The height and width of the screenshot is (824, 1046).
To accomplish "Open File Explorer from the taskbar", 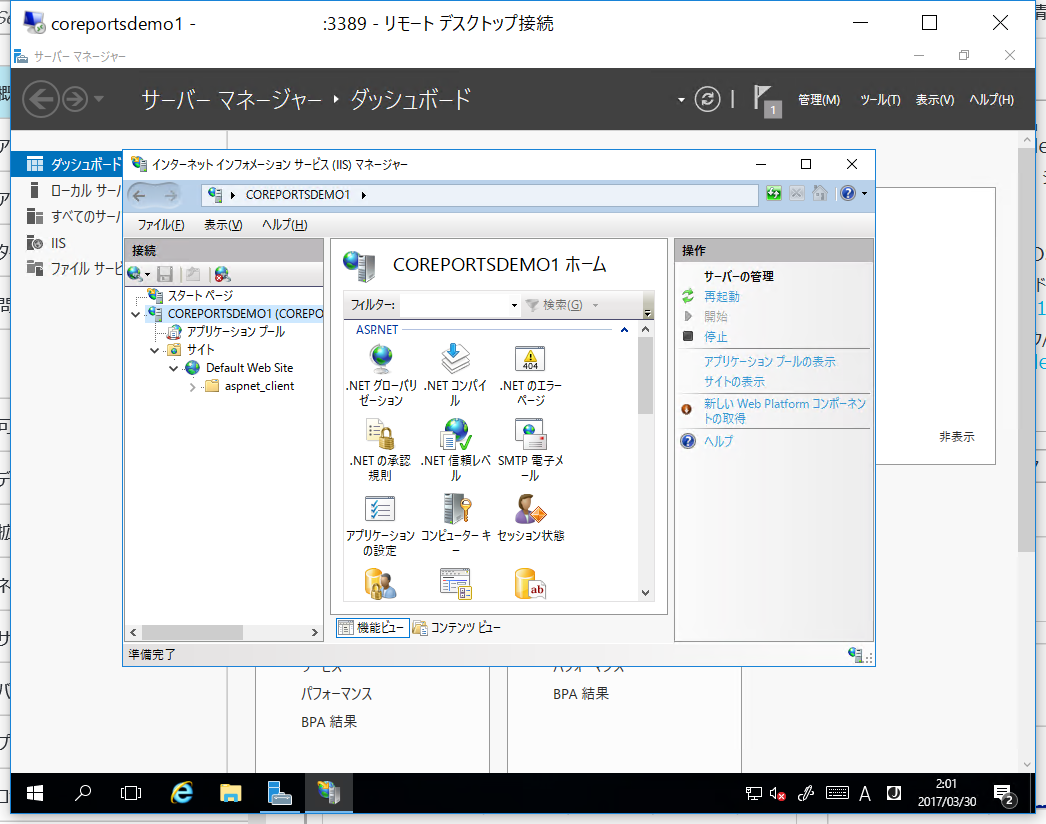I will point(230,793).
